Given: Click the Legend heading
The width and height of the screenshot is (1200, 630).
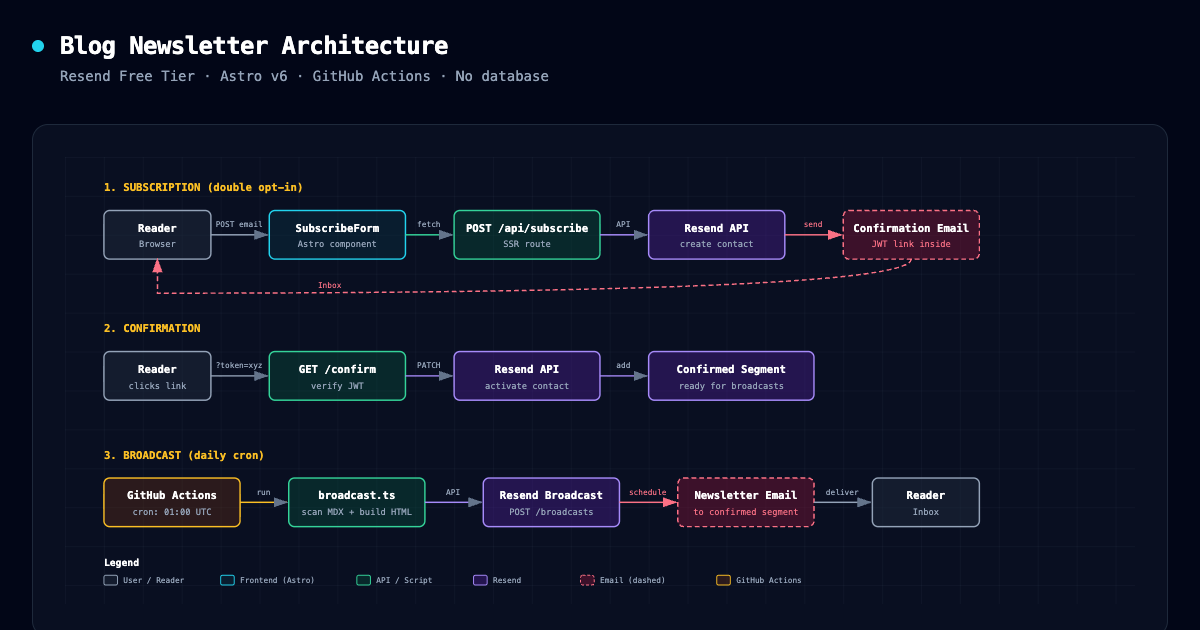Looking at the screenshot, I should 121,562.
